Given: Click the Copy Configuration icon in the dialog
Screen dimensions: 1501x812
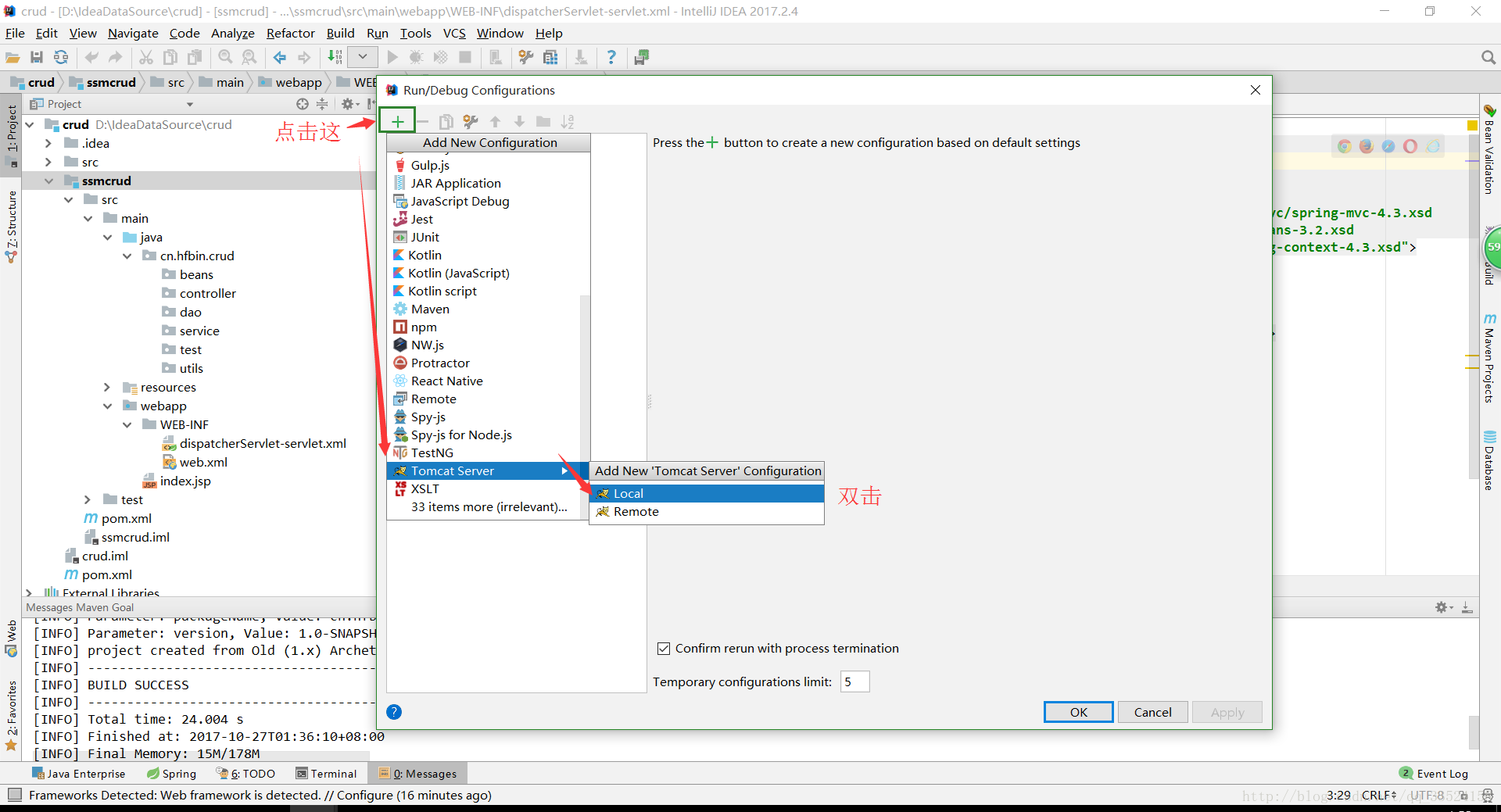Looking at the screenshot, I should tap(446, 121).
